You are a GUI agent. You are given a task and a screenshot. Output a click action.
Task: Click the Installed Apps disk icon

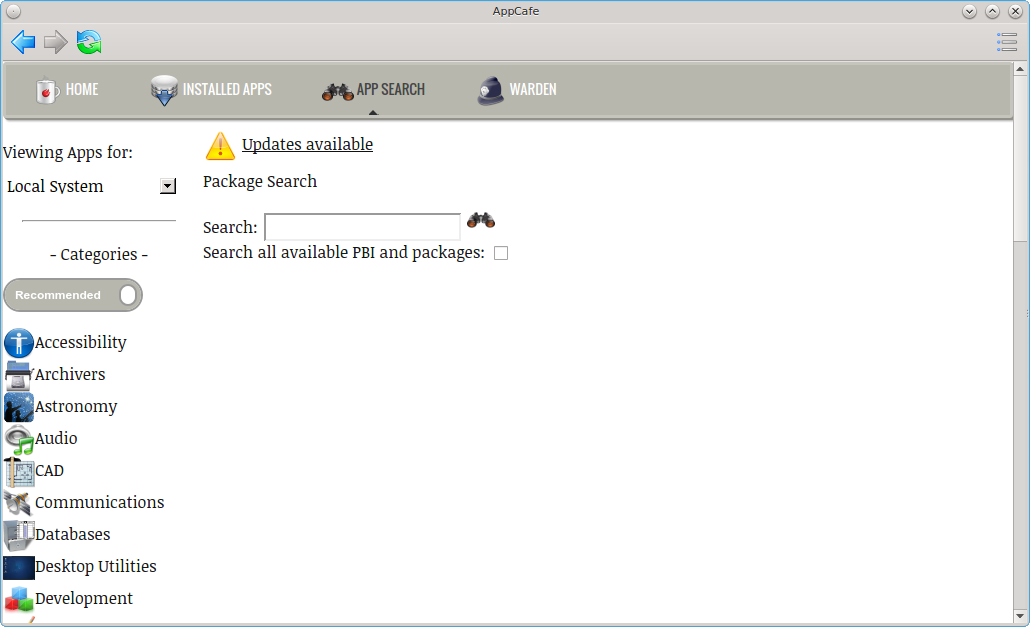click(x=164, y=90)
